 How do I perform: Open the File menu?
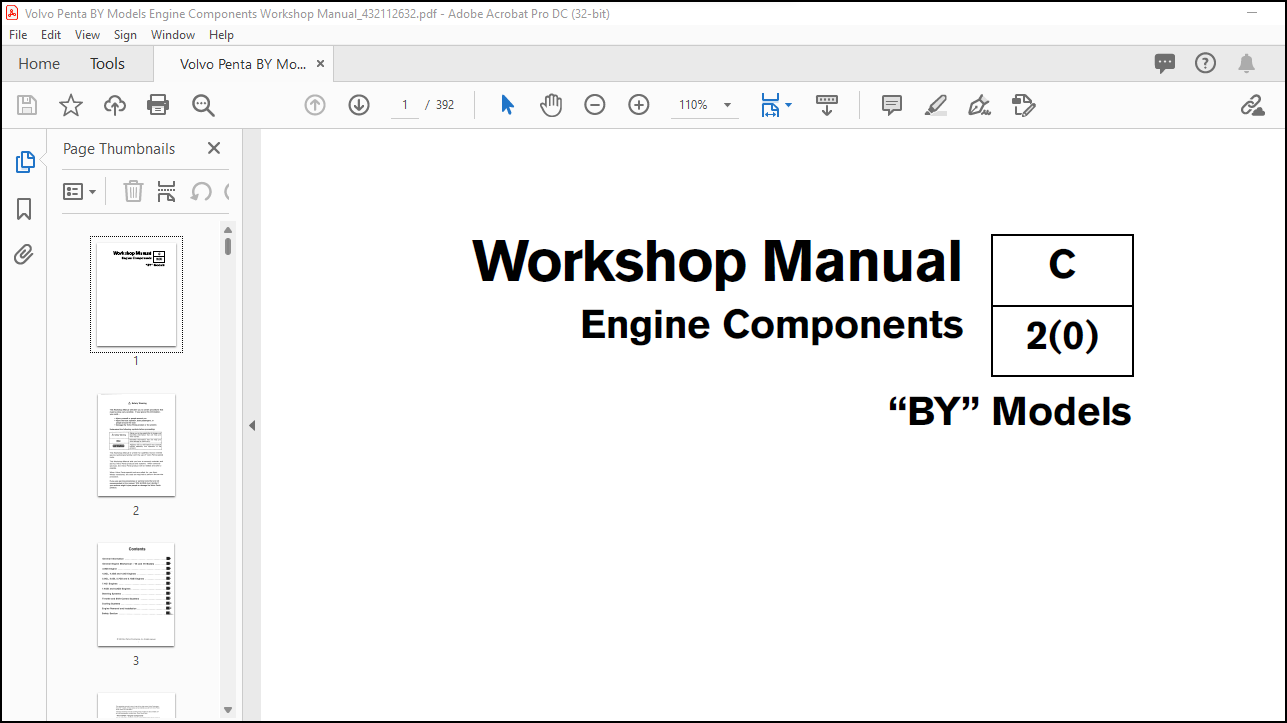18,34
